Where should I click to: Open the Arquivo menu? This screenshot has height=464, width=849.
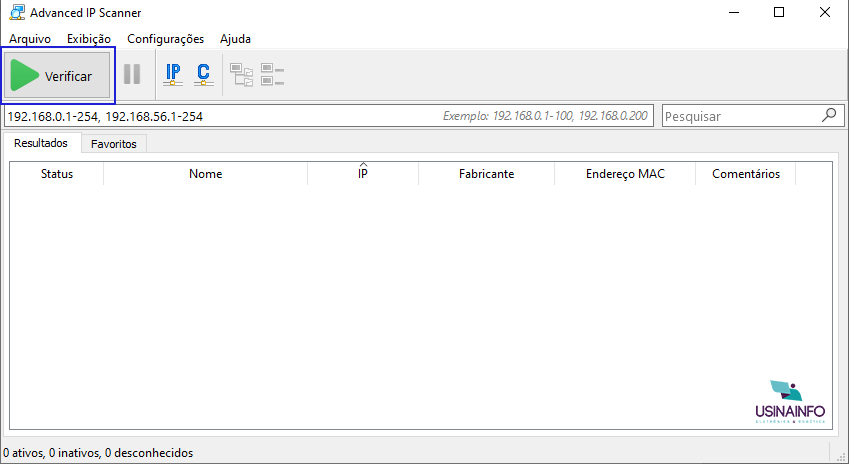pyautogui.click(x=30, y=39)
